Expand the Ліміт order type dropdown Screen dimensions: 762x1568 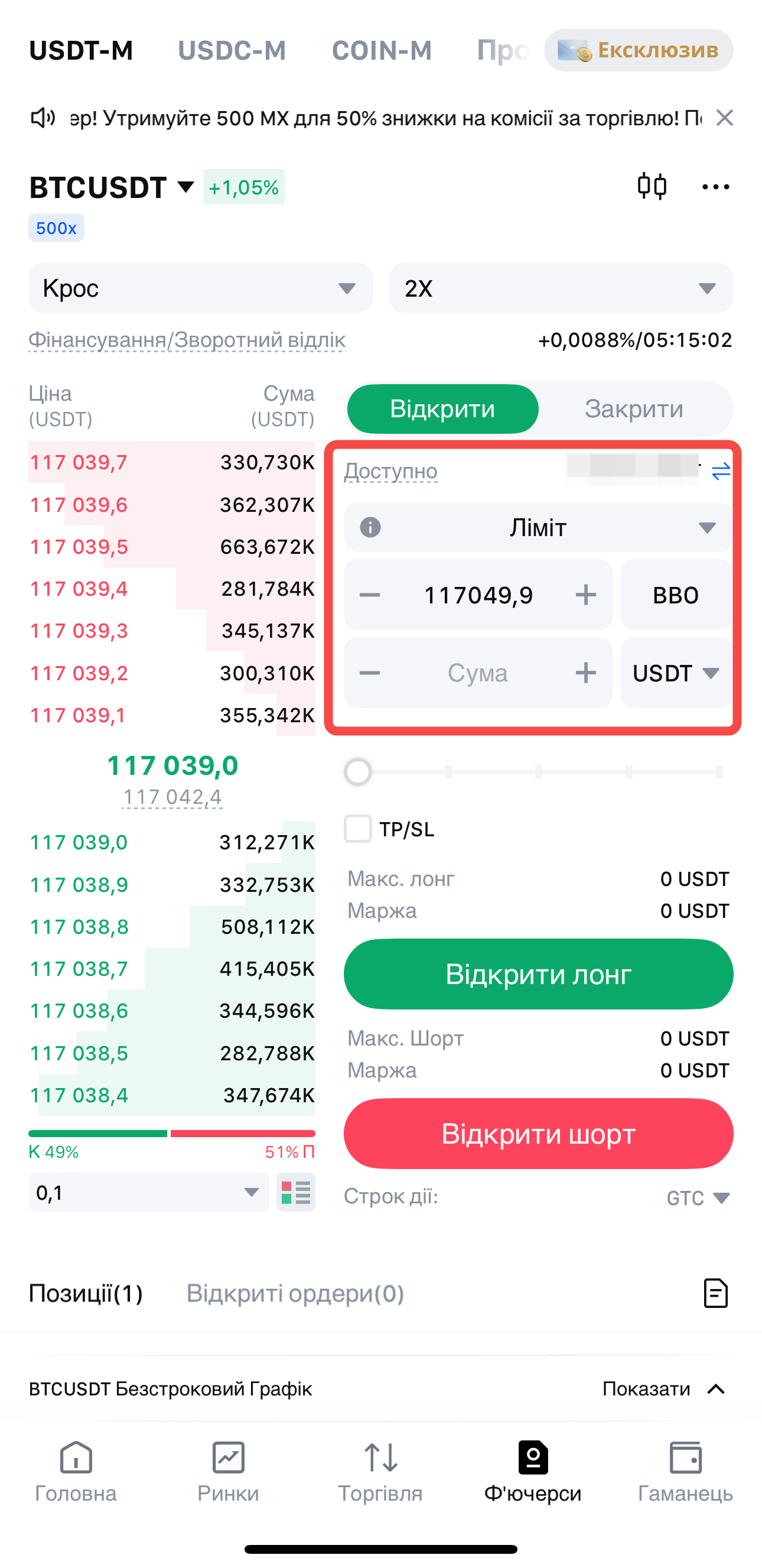tap(538, 527)
